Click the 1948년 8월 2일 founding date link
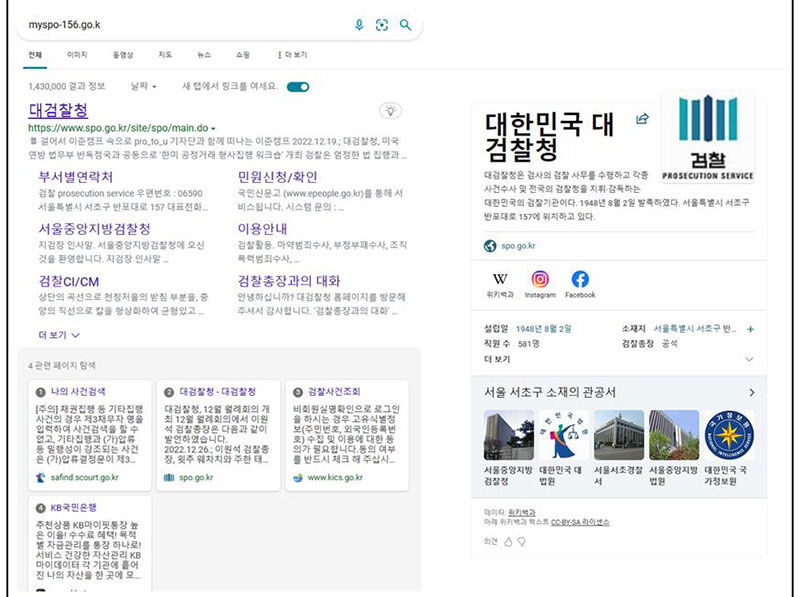This screenshot has height=597, width=800. (543, 329)
